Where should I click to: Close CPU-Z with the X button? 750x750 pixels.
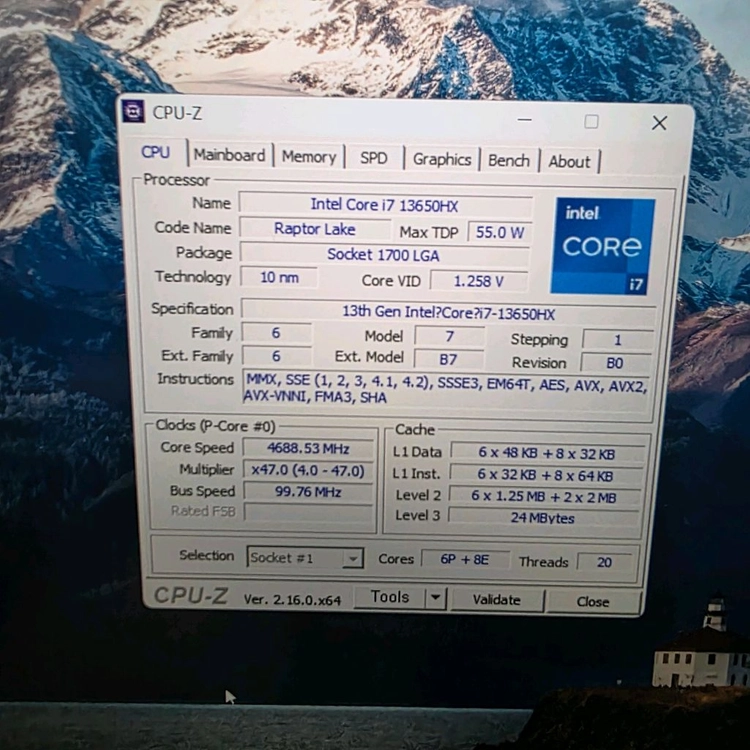click(660, 123)
